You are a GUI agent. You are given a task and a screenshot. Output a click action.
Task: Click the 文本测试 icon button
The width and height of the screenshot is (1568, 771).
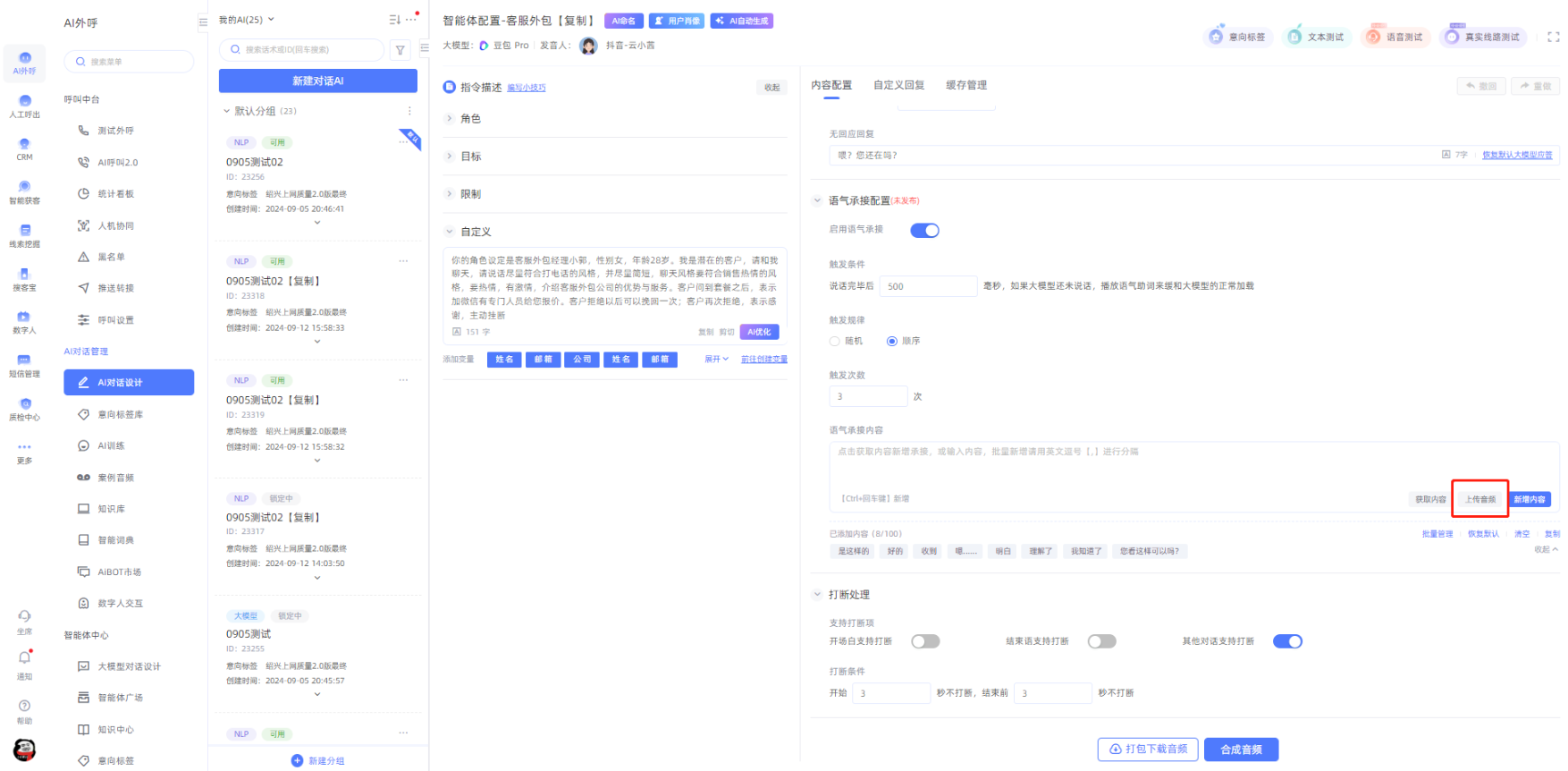1315,37
